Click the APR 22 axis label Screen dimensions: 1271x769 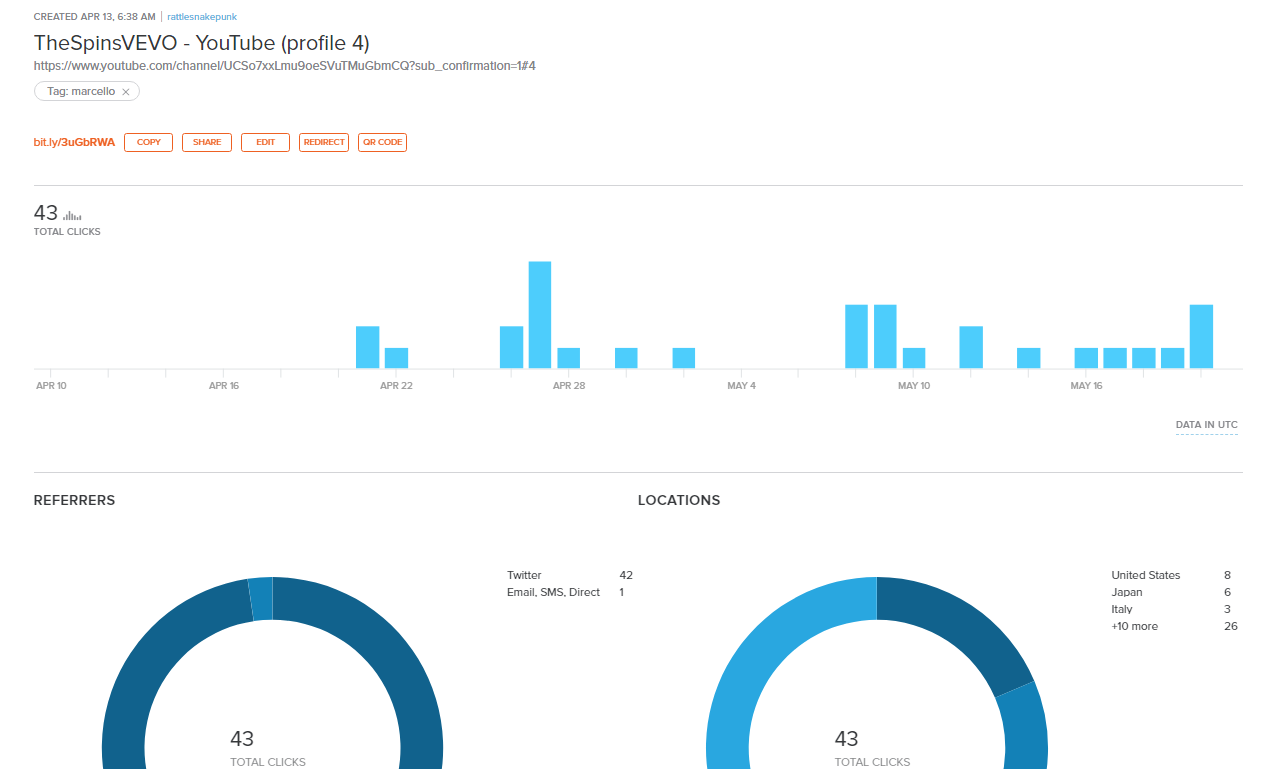click(x=397, y=386)
